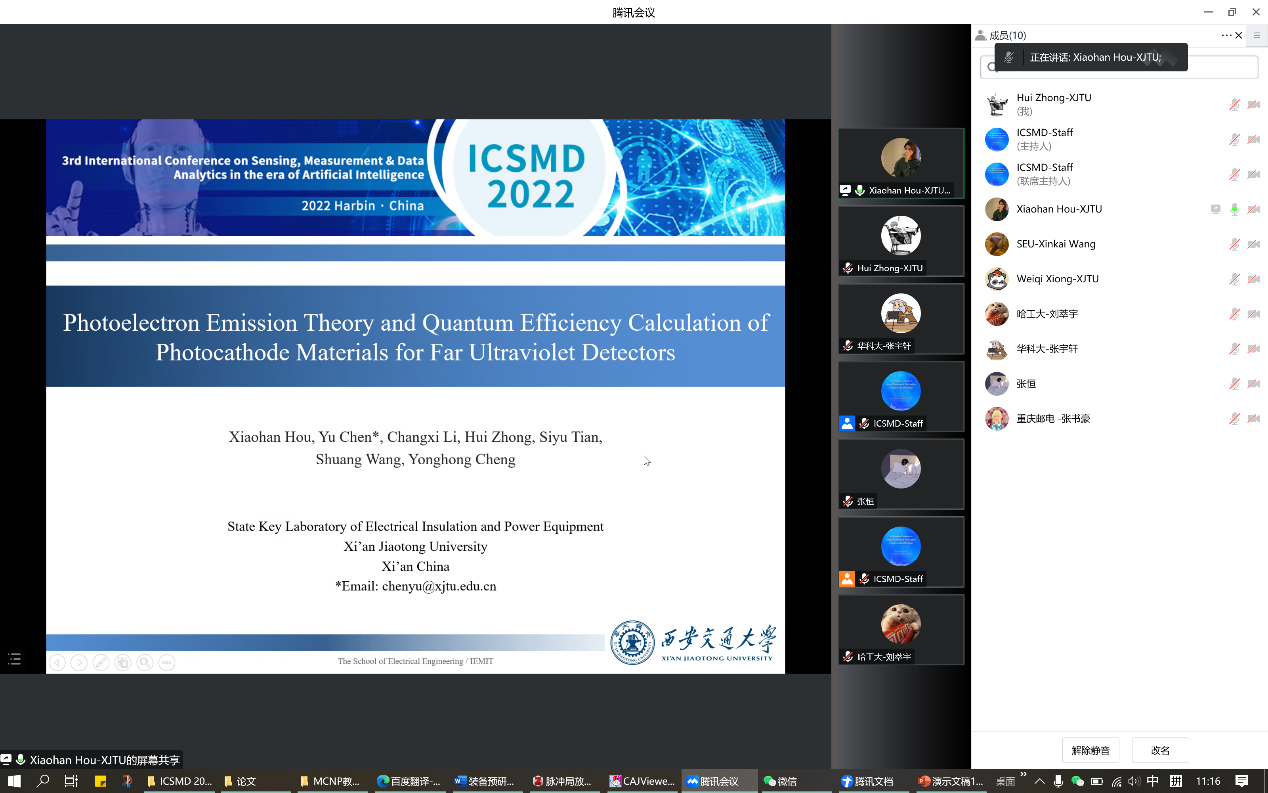Toggle camera icon for 重庆邮电-张书豪 row
Screen dimensions: 1268x793
point(1253,419)
